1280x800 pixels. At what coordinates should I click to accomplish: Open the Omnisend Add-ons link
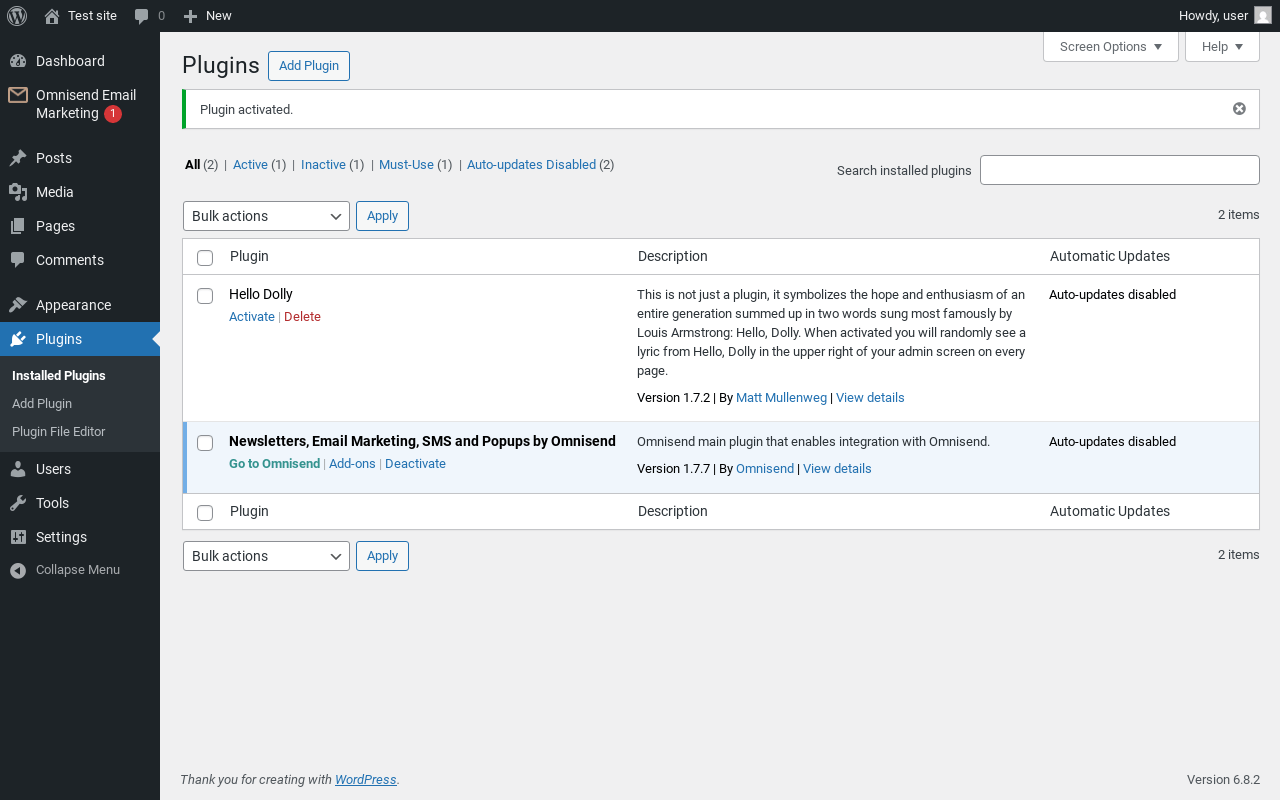click(x=352, y=464)
